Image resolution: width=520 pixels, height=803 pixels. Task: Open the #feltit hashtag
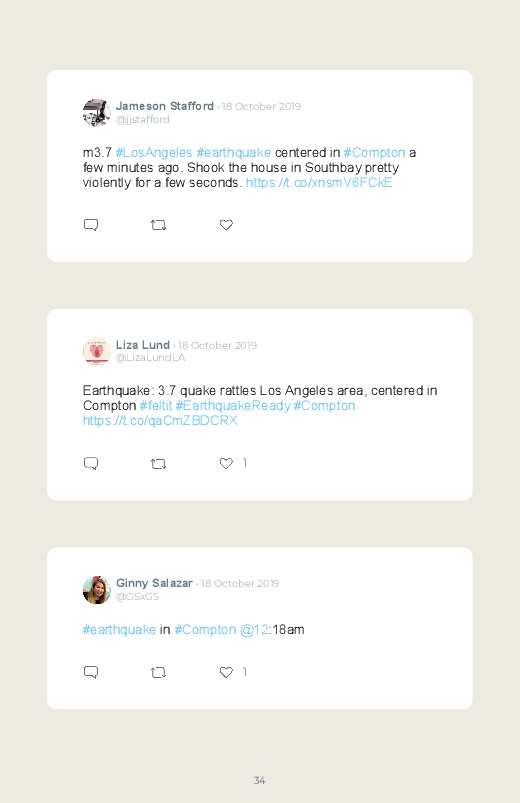(x=156, y=406)
